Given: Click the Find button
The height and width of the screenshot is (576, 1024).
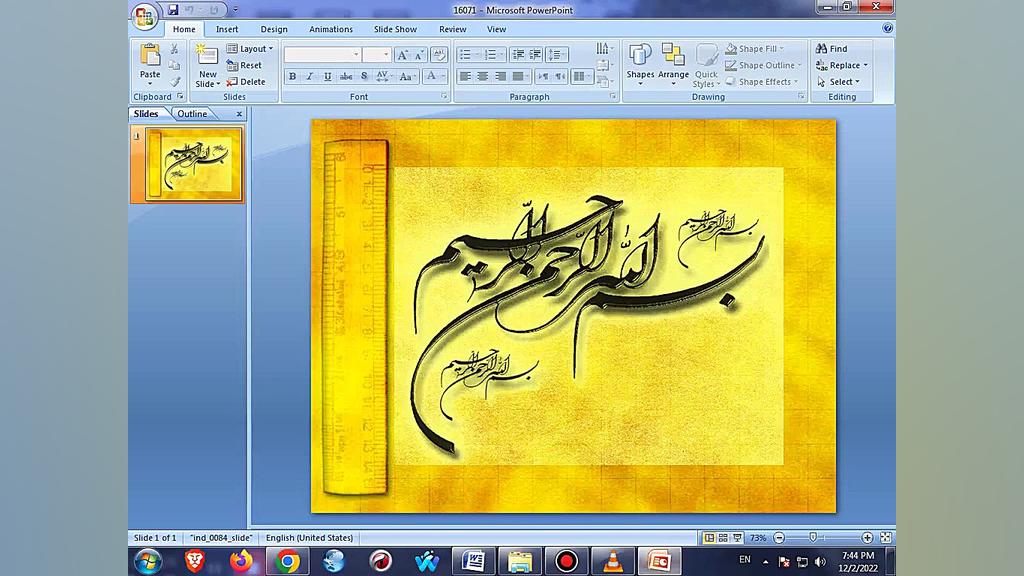Looking at the screenshot, I should (831, 48).
